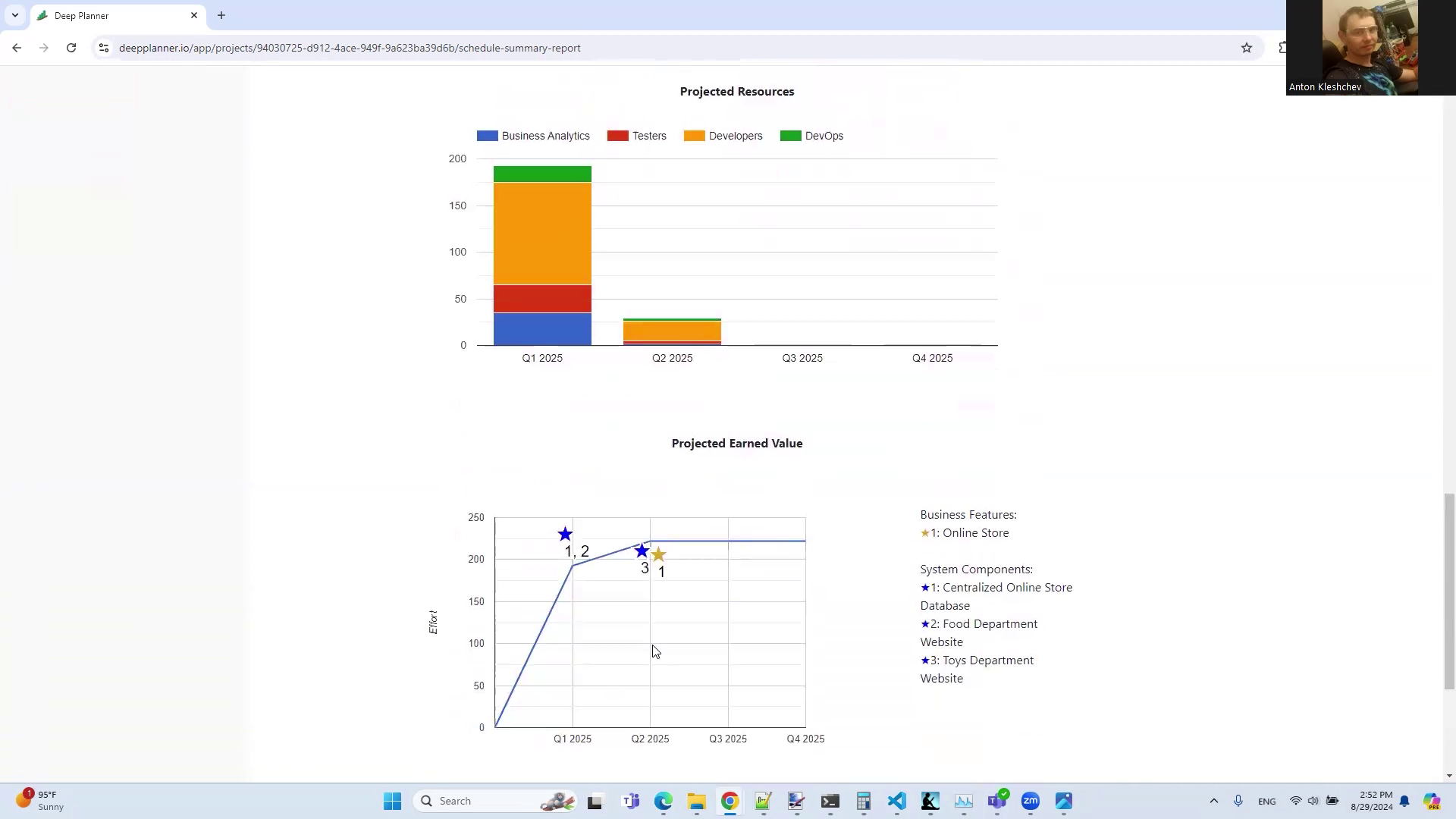Open Task View on the taskbar
This screenshot has height=819, width=1456.
point(595,801)
